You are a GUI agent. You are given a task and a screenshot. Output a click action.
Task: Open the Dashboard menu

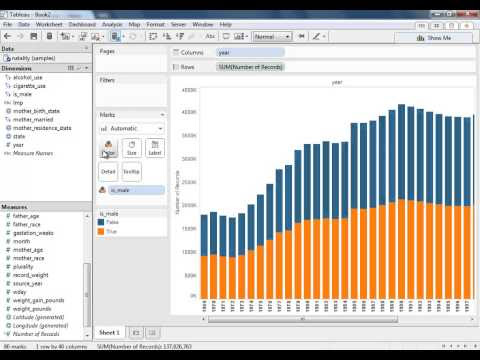click(82, 24)
